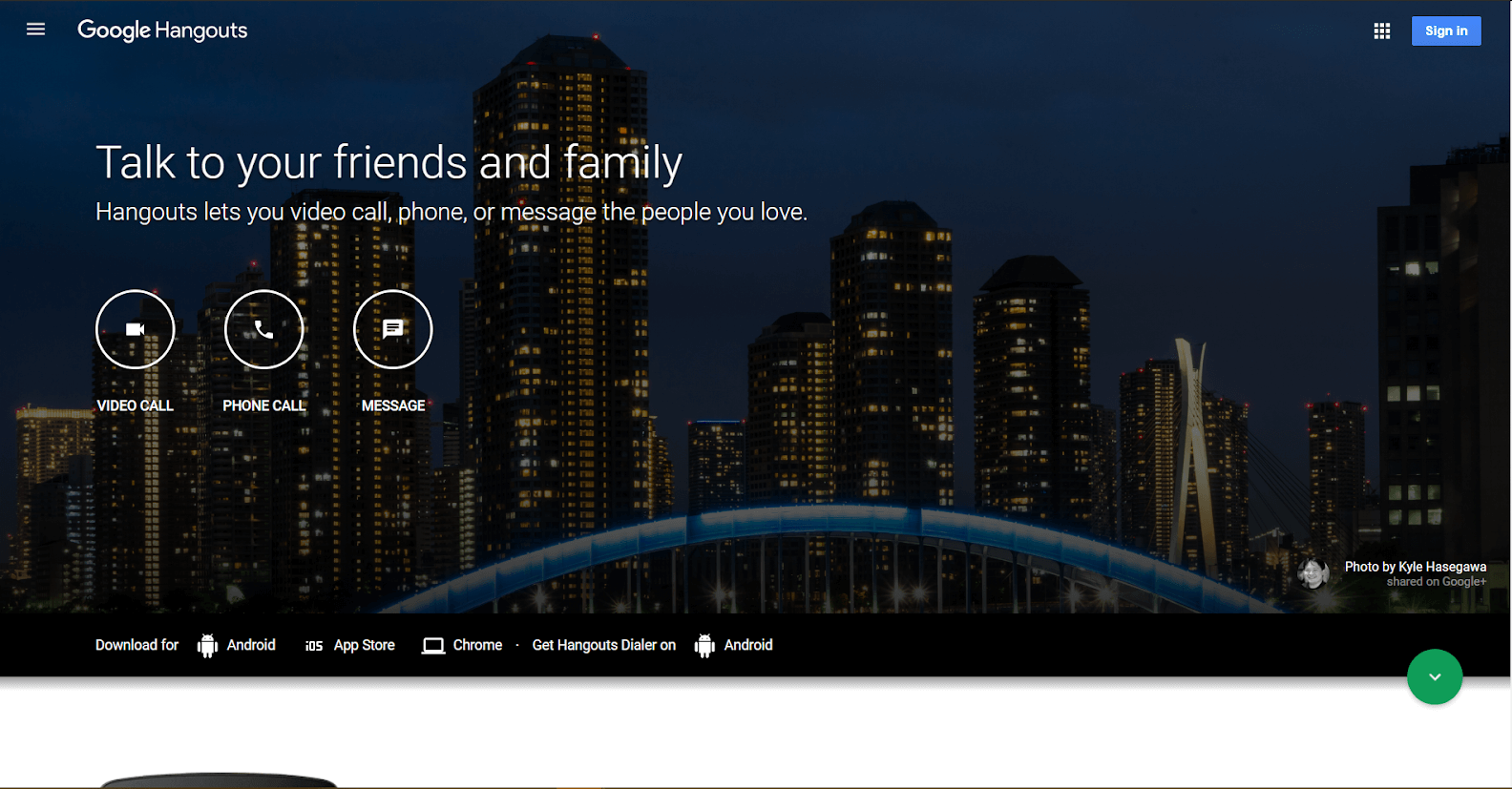This screenshot has width=1512, height=789.
Task: Open the Photo by Kyle Hasegawa credit
Action: pyautogui.click(x=1416, y=567)
